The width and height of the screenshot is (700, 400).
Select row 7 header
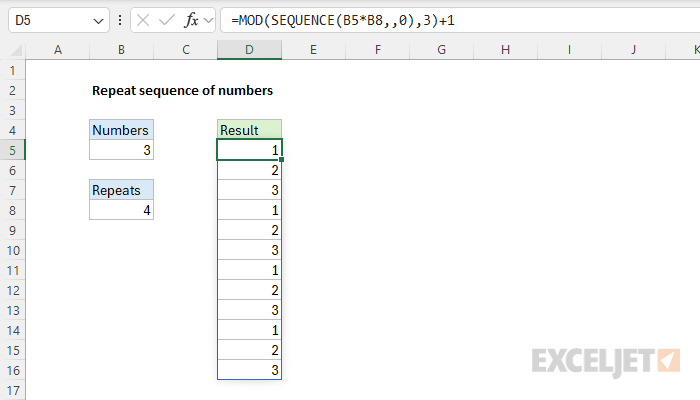tap(12, 191)
